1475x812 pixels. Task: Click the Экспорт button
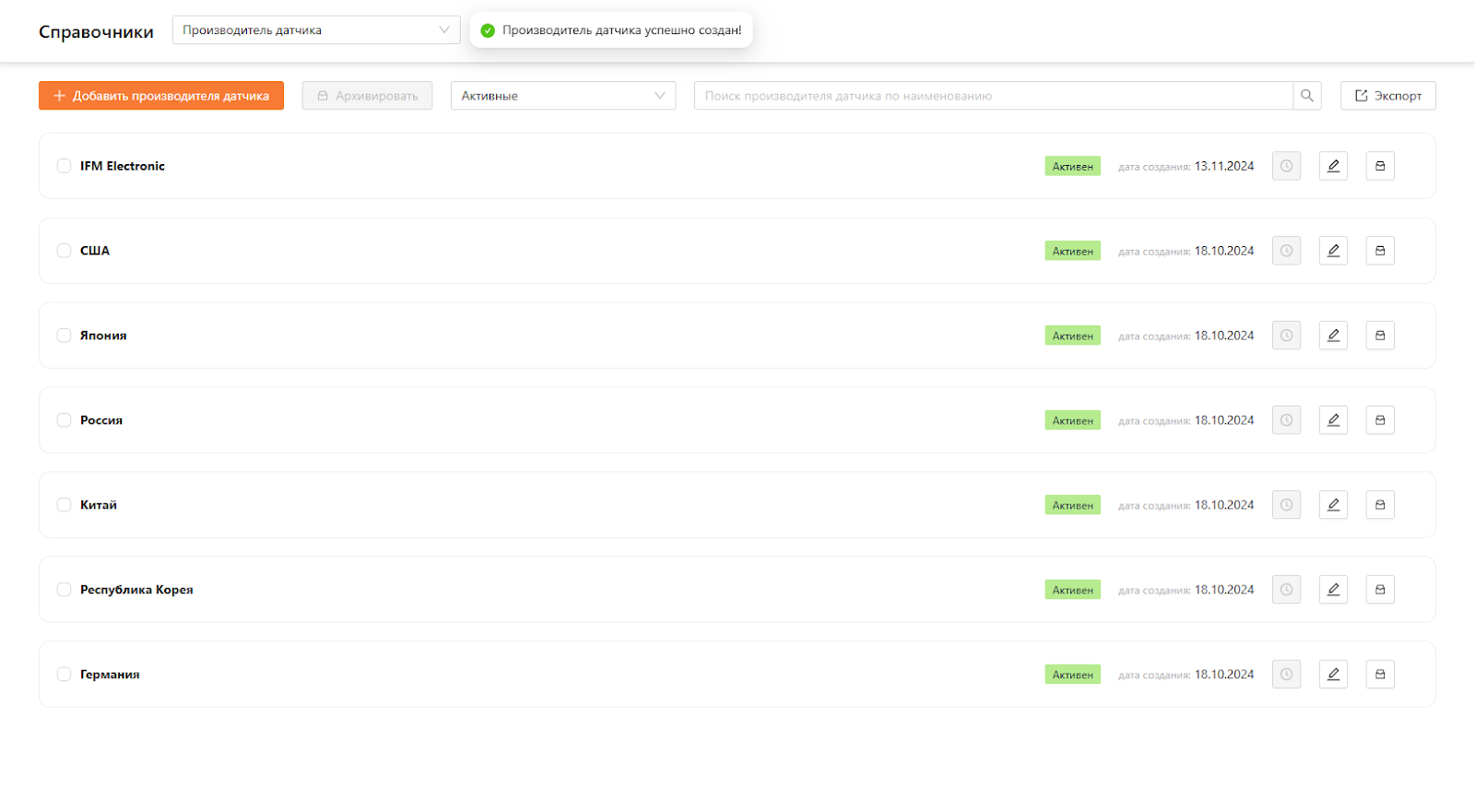pyautogui.click(x=1387, y=96)
